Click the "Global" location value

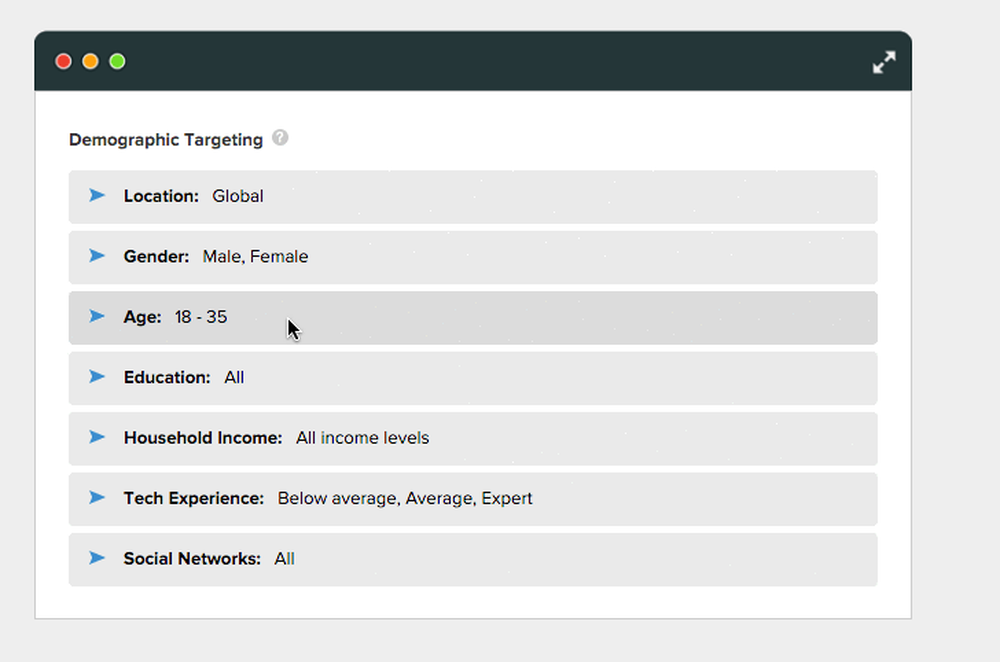pyautogui.click(x=238, y=196)
